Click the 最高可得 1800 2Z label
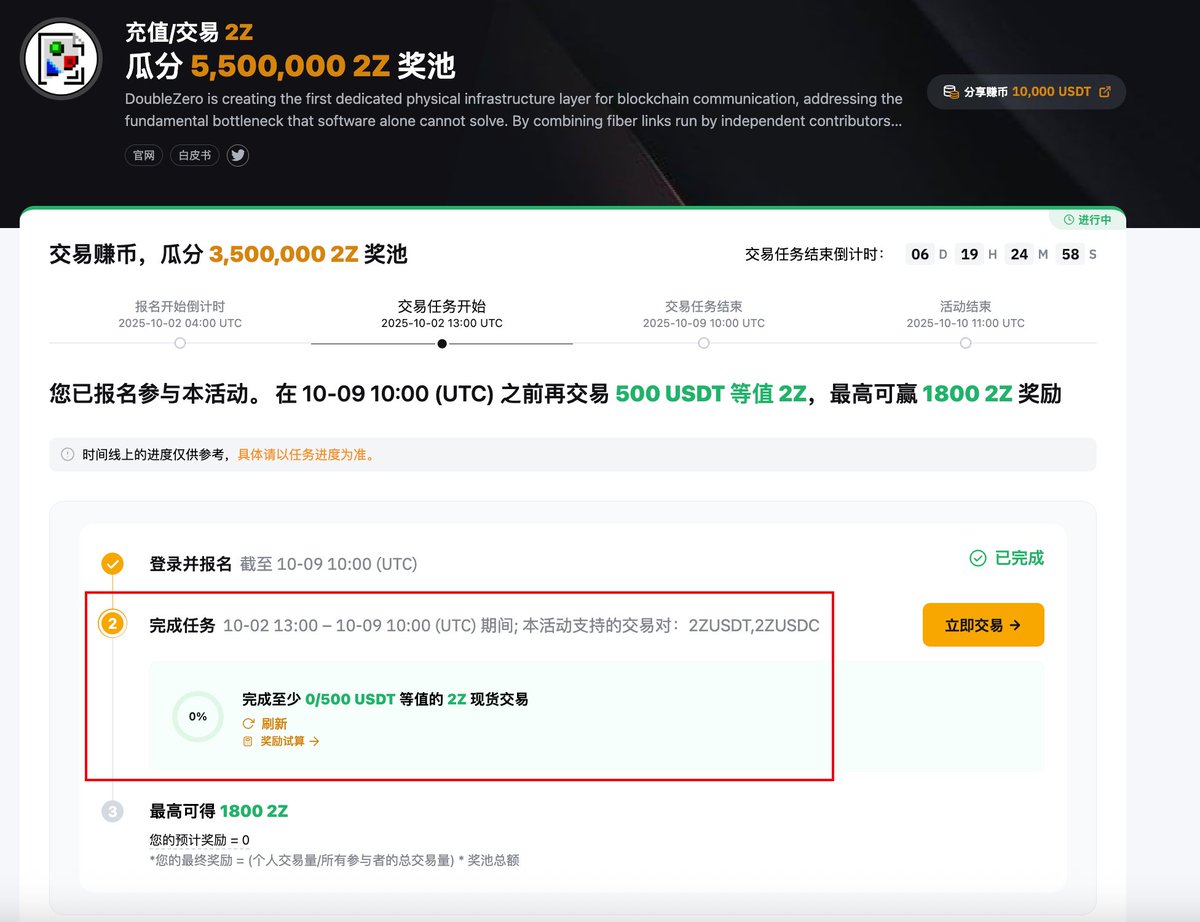The height and width of the screenshot is (922, 1200). 219,811
